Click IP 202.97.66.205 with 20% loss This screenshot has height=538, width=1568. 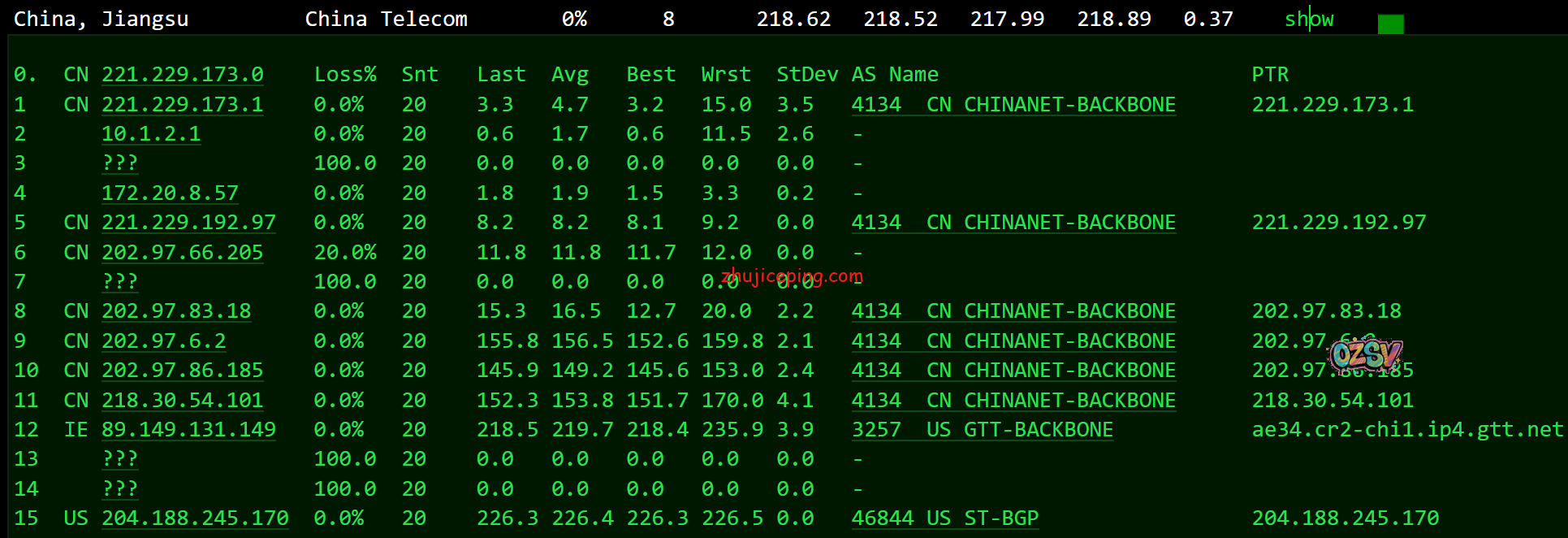point(182,253)
